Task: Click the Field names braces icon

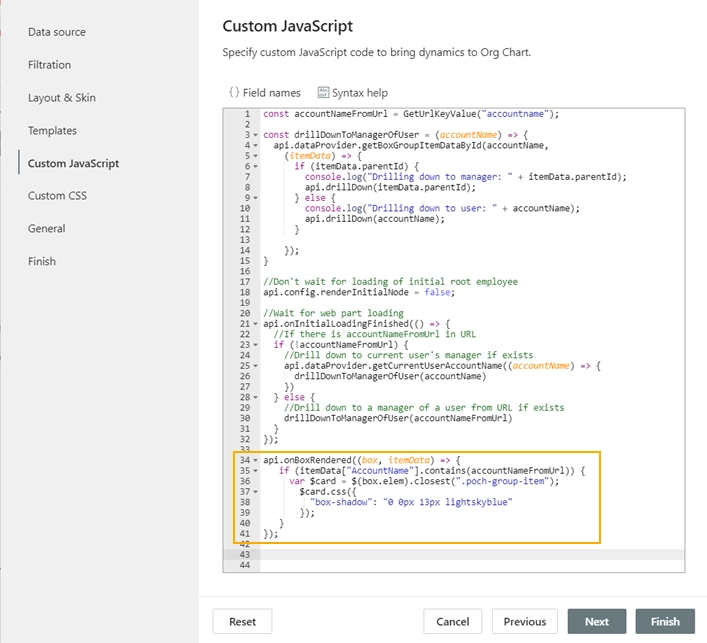Action: click(x=234, y=92)
